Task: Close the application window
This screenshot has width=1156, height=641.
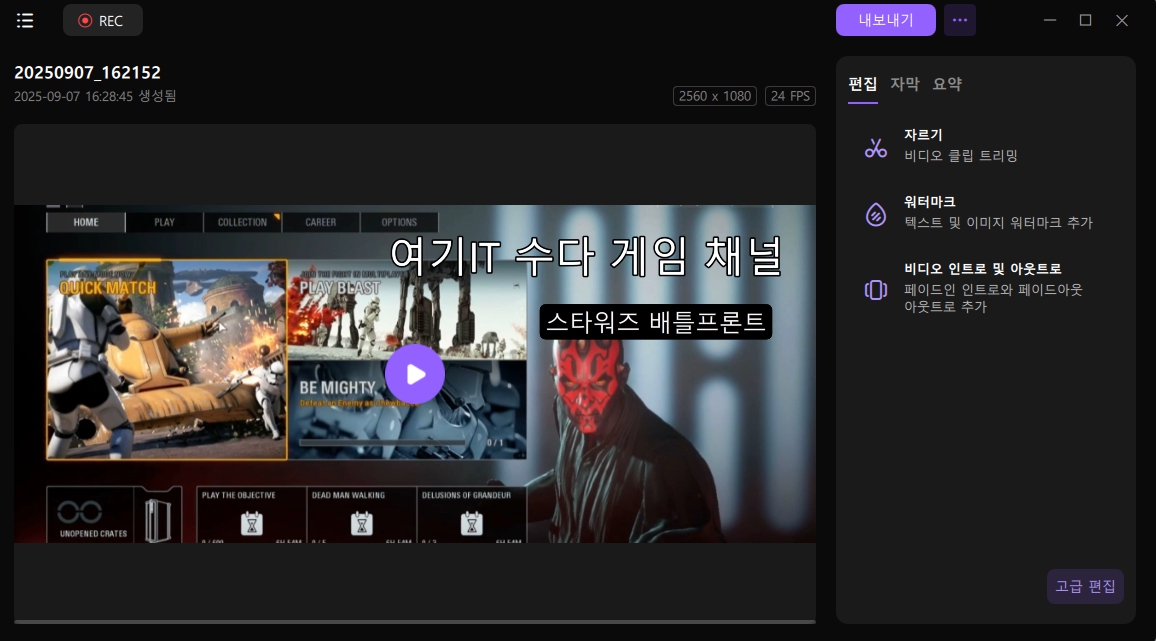Action: 1121,21
